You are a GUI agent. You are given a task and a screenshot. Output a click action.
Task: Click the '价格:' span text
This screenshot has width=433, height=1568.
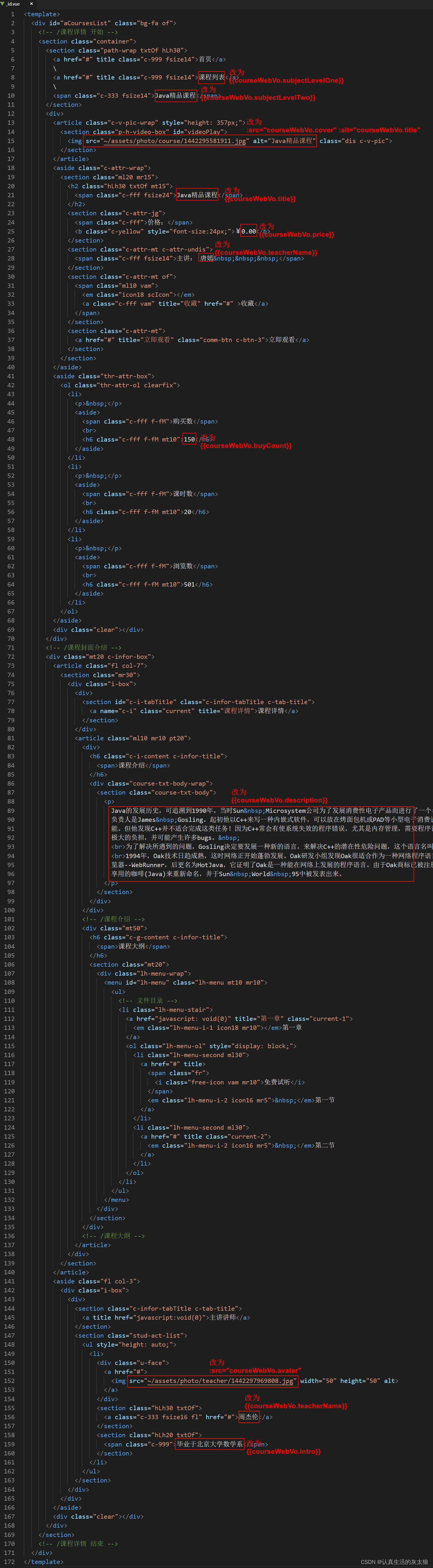pyautogui.click(x=157, y=222)
